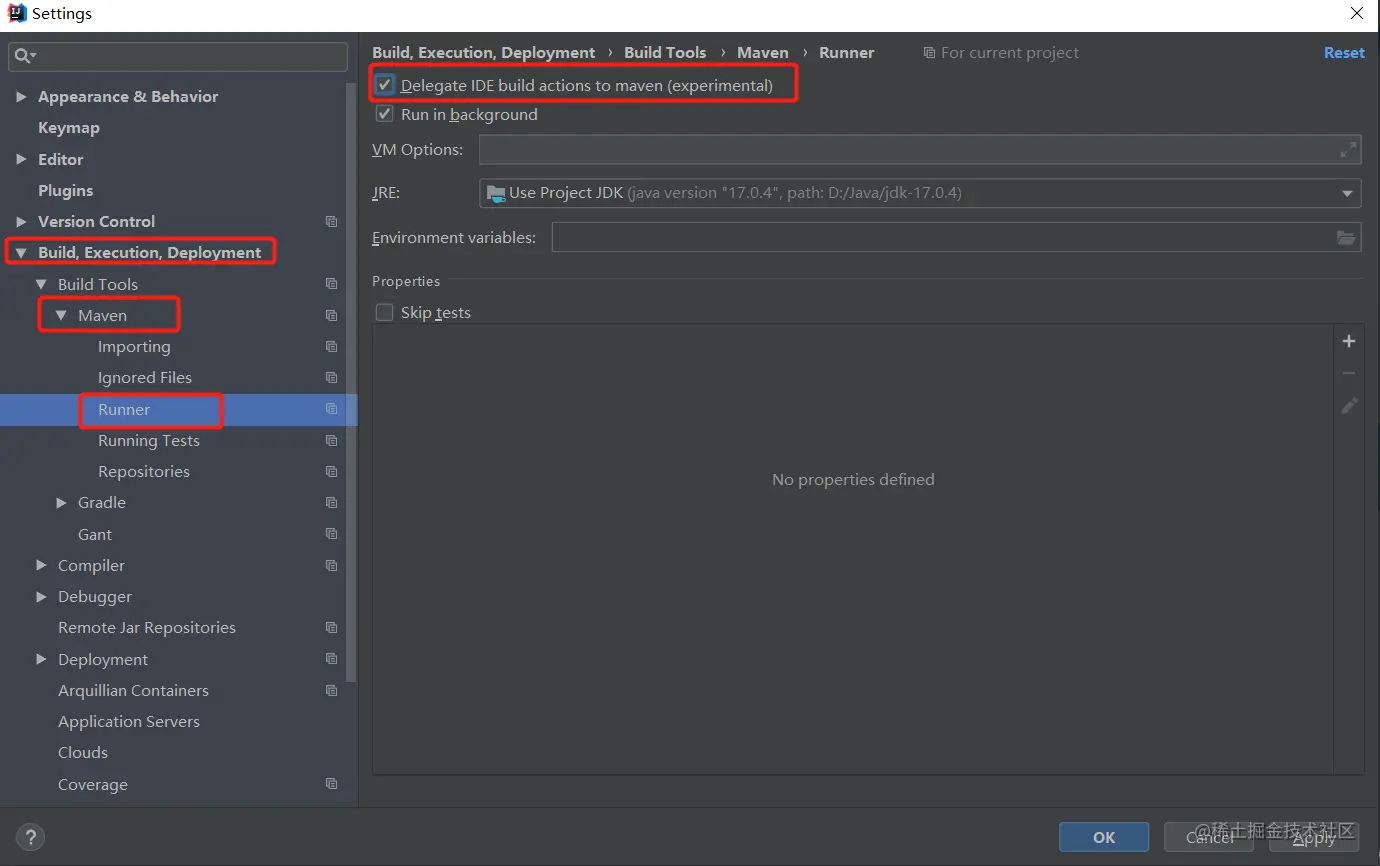Image resolution: width=1380 pixels, height=866 pixels.
Task: Select Arquillian Containers
Action: pyautogui.click(x=133, y=690)
